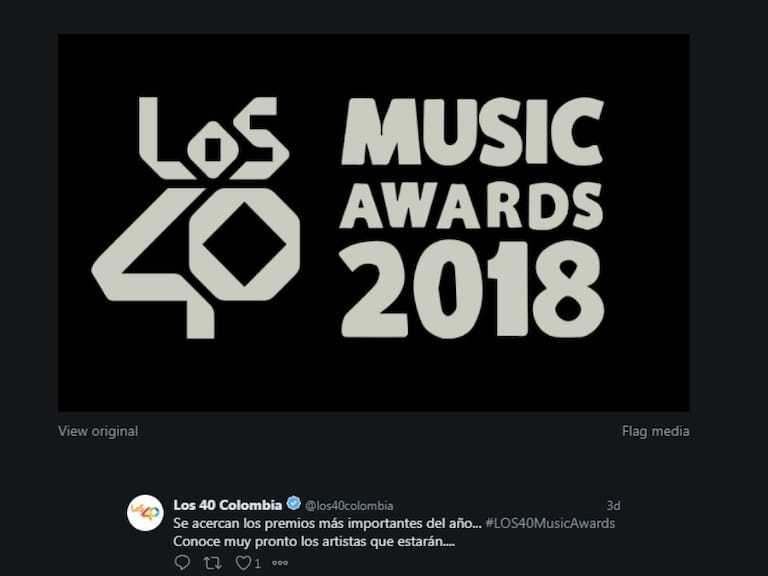Click the like count number
The height and width of the screenshot is (576, 768).
(x=257, y=564)
